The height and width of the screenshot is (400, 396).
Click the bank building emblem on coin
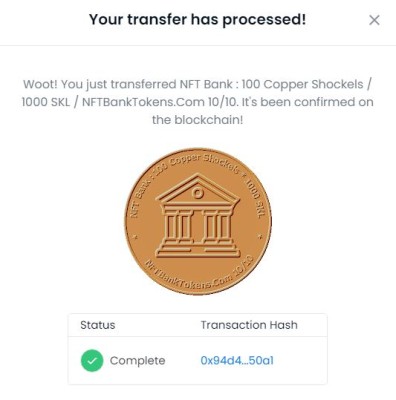[198, 215]
